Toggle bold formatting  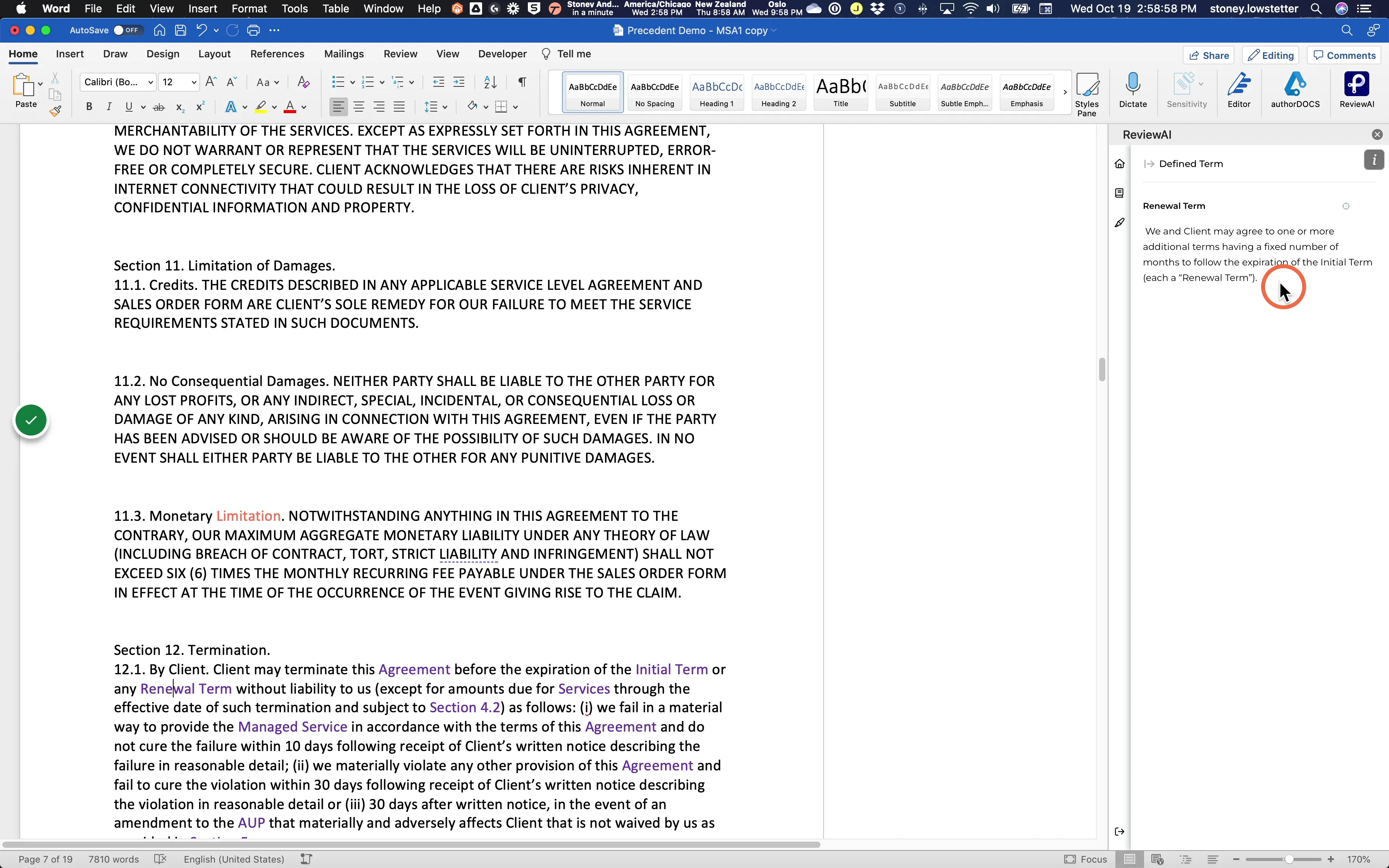[89, 107]
